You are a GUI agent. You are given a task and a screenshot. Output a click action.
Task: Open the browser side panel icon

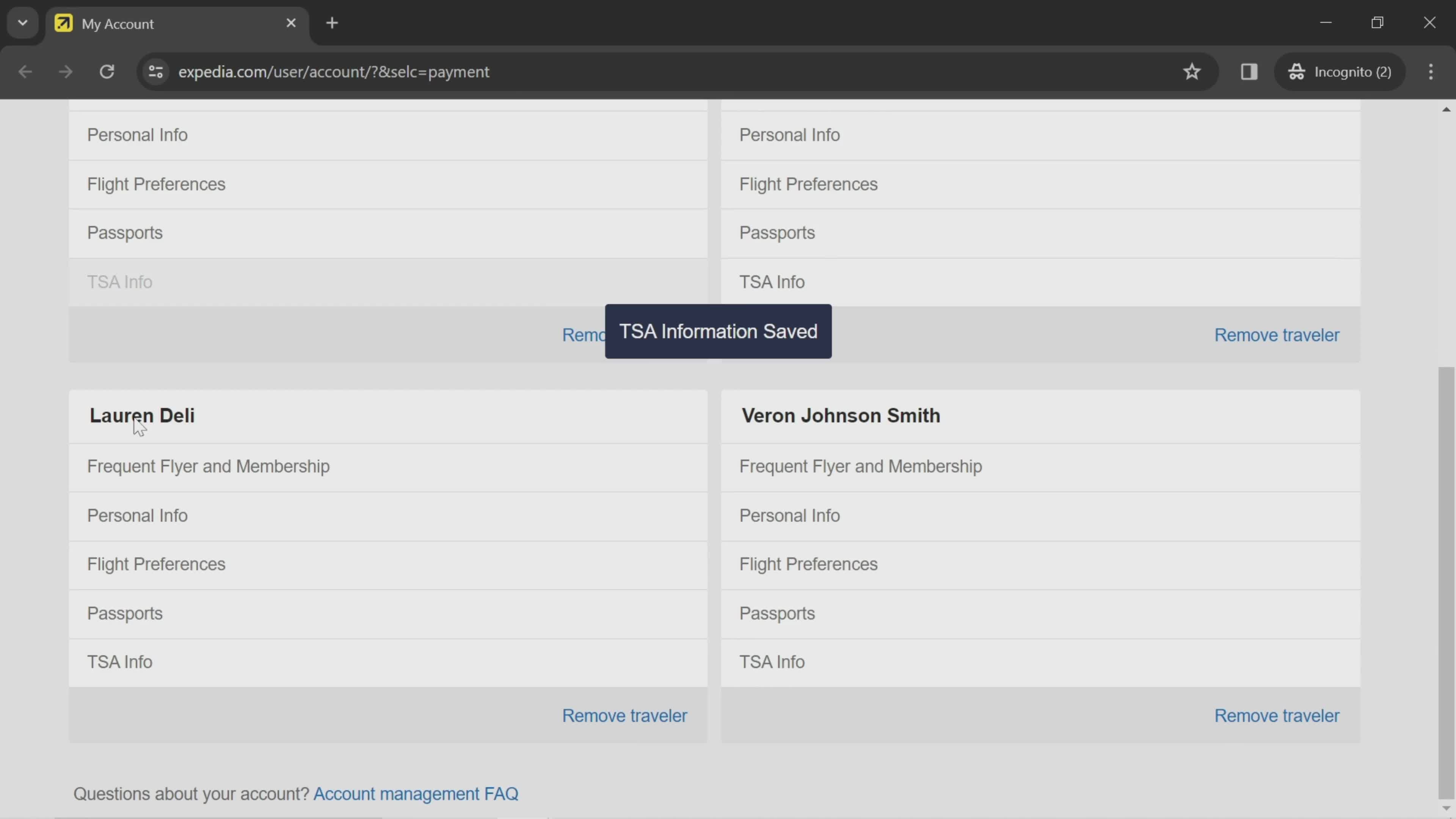(x=1249, y=72)
